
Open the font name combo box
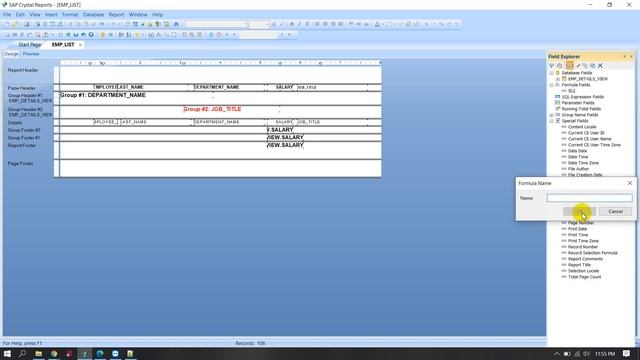(216, 24)
